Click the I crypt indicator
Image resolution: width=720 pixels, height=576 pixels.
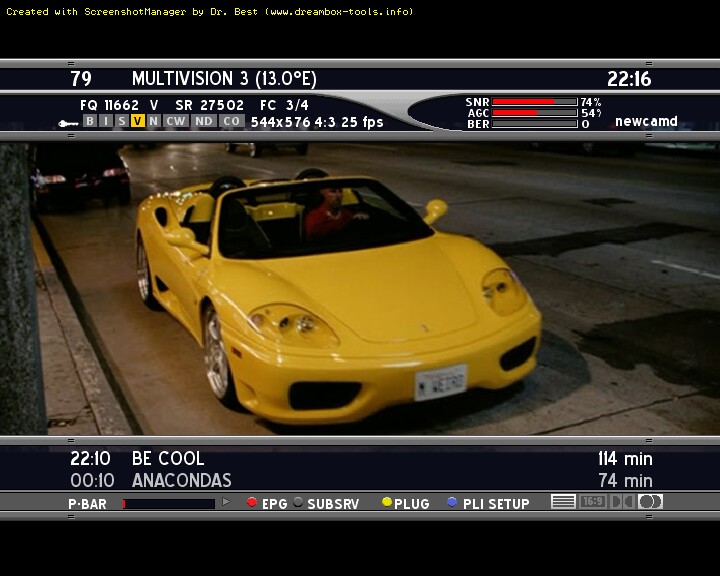tap(106, 121)
